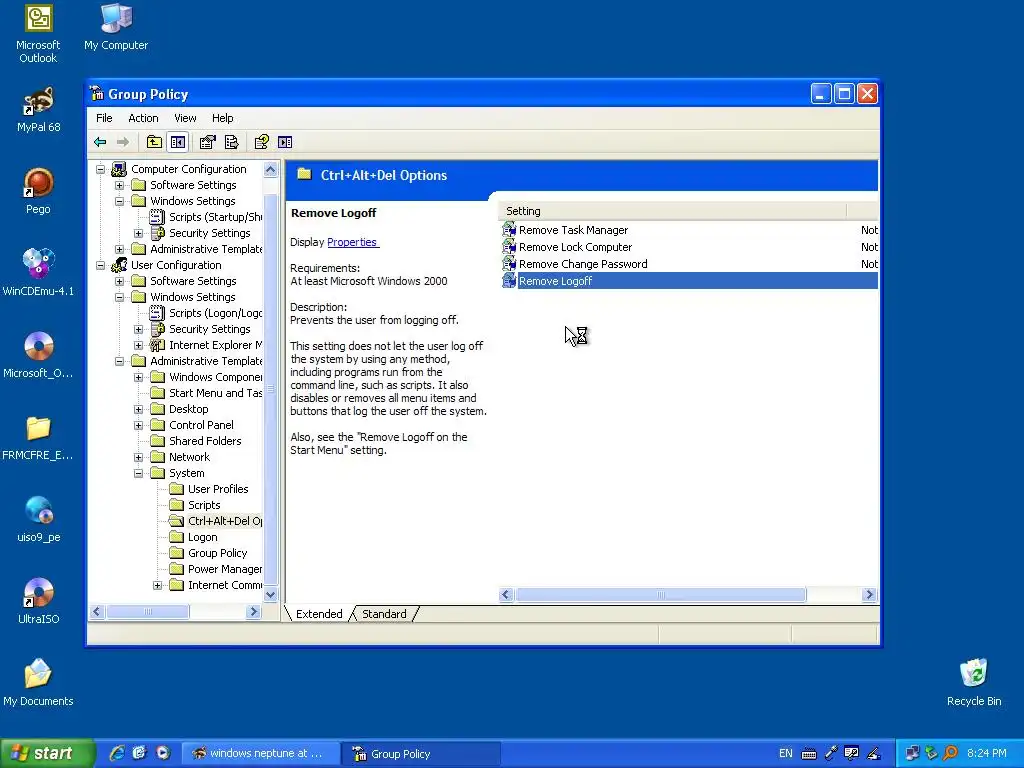Click the network connection tray icon
Screen dimensions: 1024x768
[912, 754]
